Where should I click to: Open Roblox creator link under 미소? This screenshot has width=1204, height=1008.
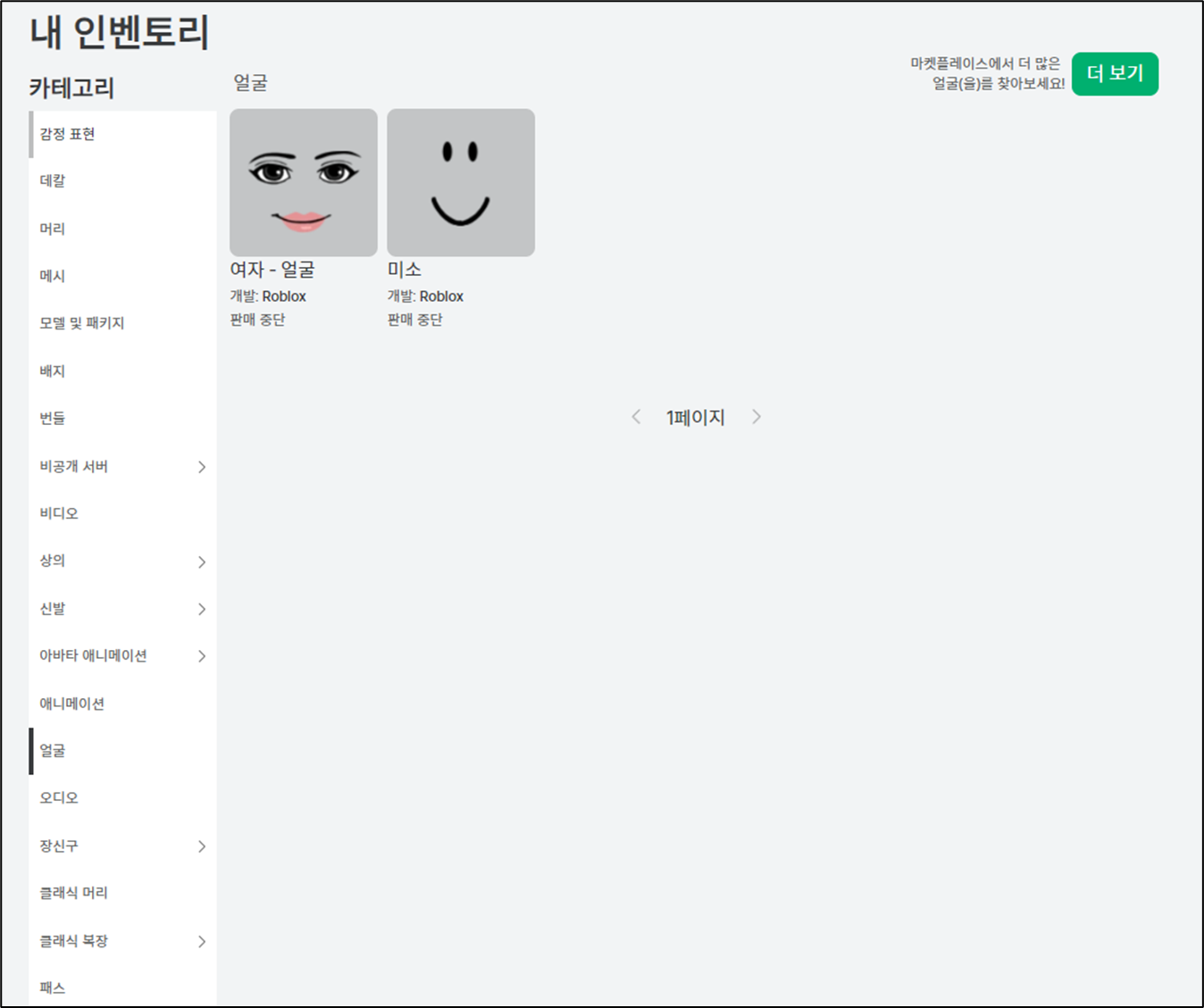click(x=441, y=296)
